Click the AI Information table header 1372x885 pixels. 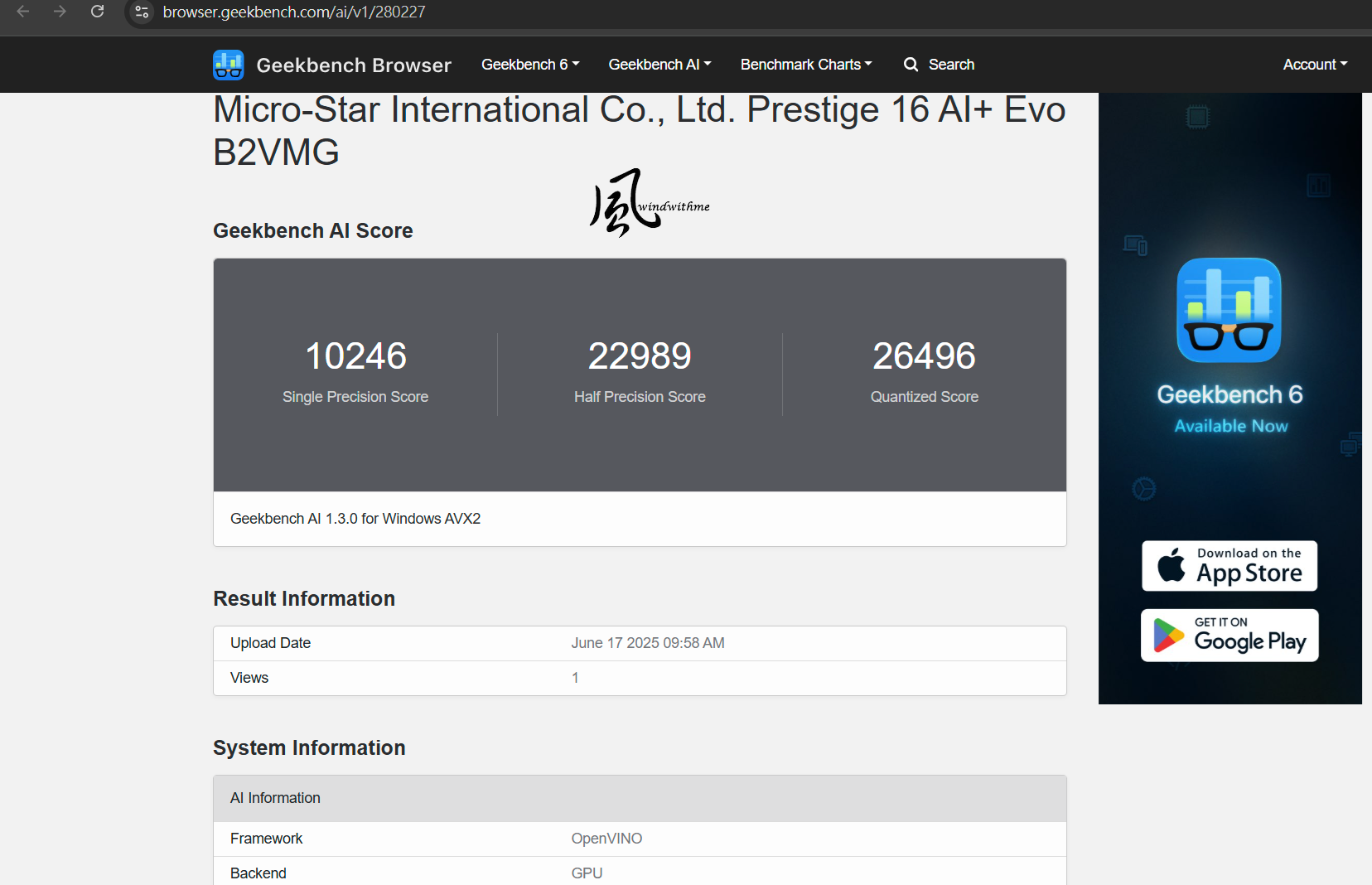click(640, 798)
